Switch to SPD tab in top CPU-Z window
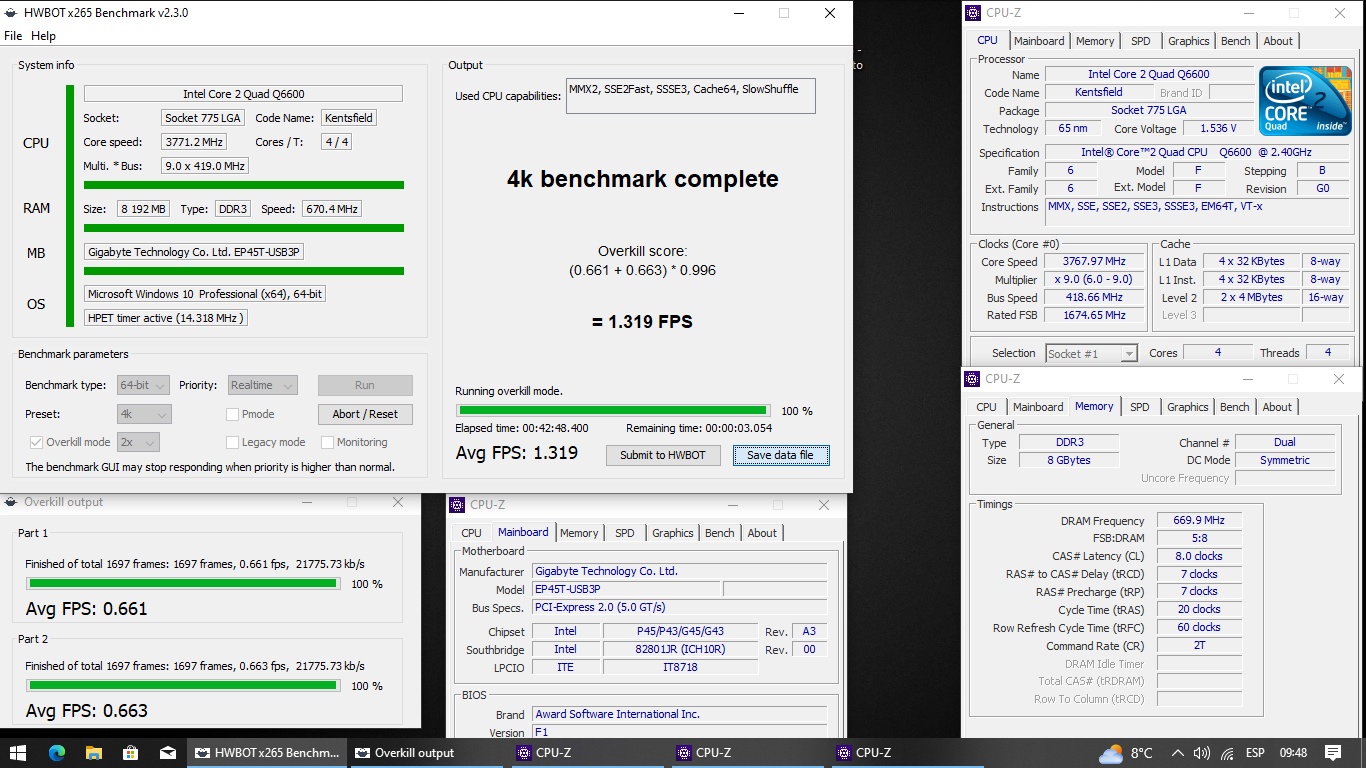This screenshot has width=1366, height=768. click(x=1140, y=41)
